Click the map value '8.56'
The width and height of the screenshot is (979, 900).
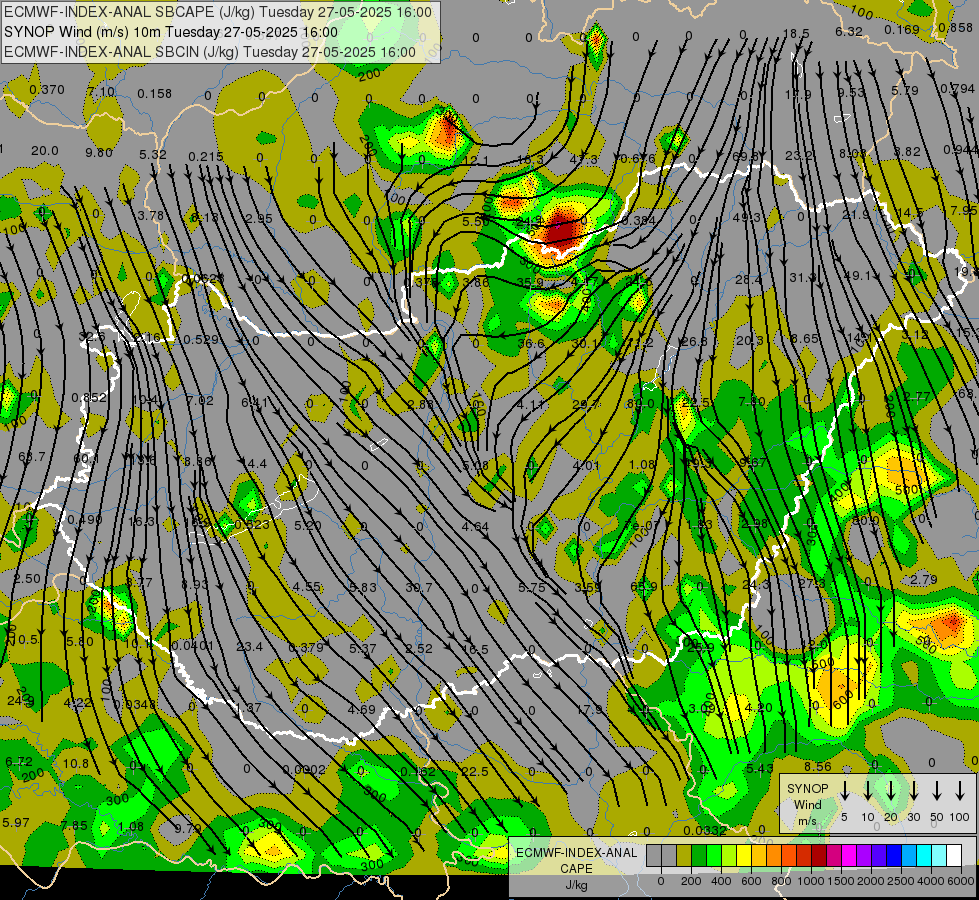click(x=818, y=766)
